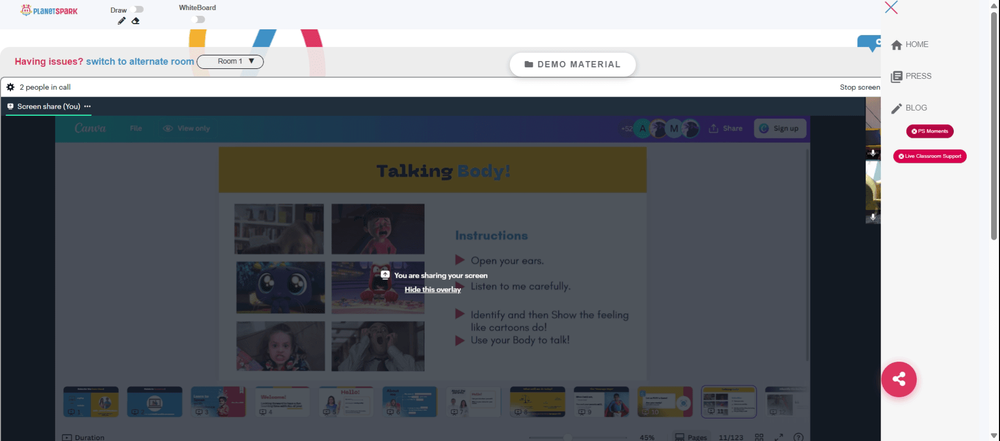
Task: Click collaborator avatar A in Canva
Action: point(642,128)
